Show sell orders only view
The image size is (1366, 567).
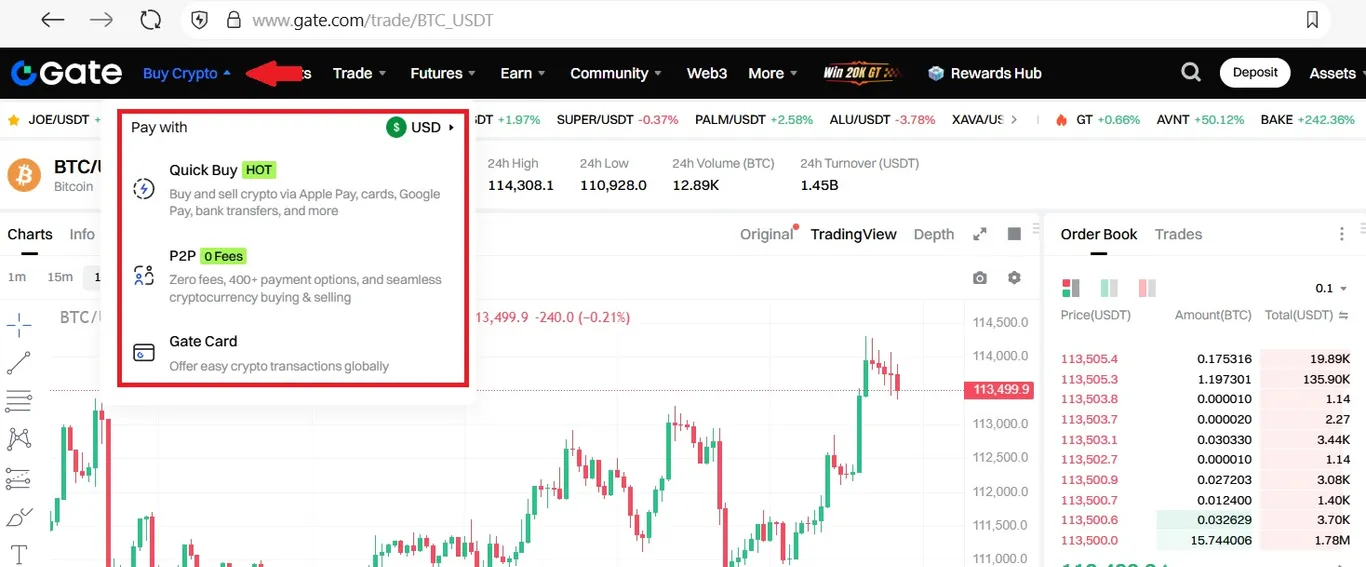click(1147, 288)
